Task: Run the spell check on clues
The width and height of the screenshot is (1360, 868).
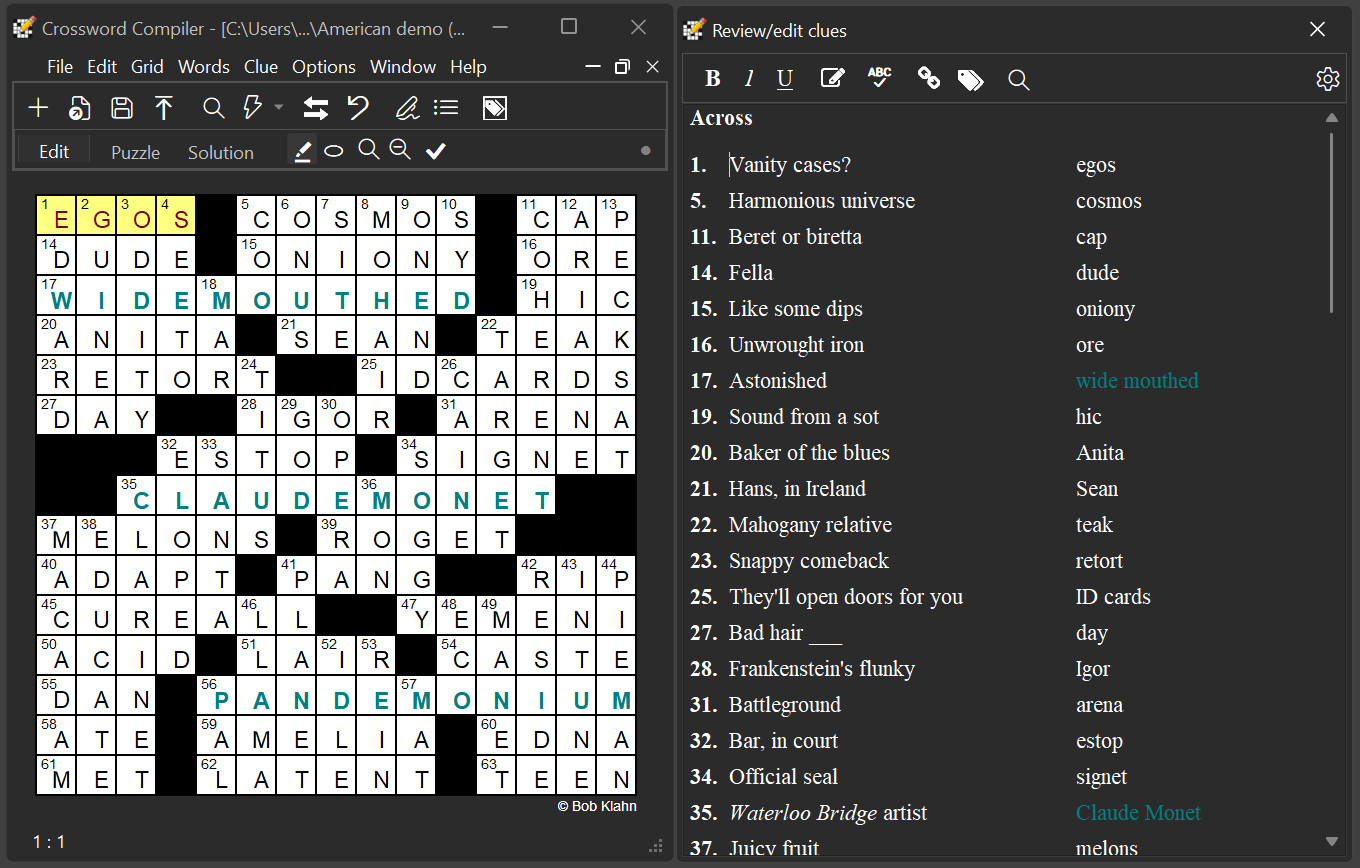Action: point(880,78)
